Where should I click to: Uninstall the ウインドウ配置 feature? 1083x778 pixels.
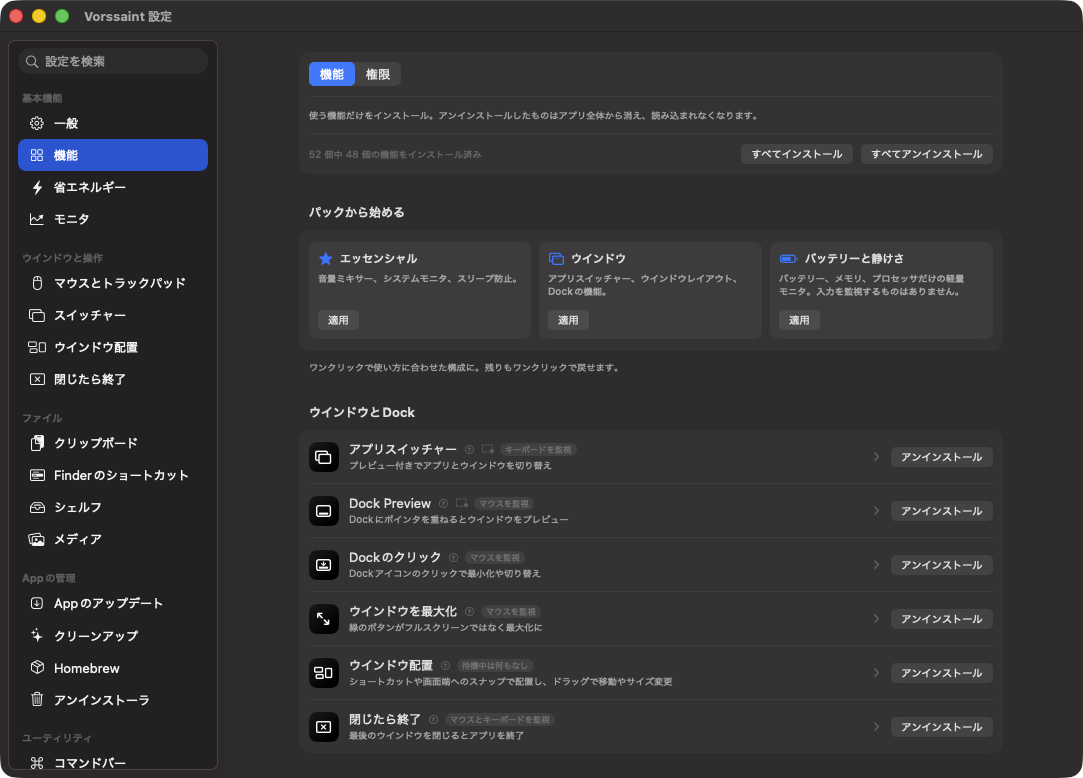(x=941, y=672)
